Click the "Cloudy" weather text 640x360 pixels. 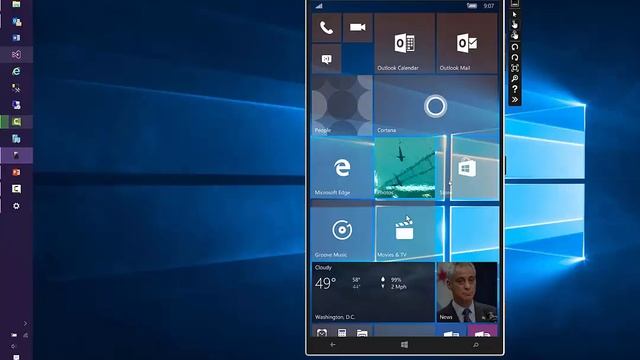coord(323,267)
